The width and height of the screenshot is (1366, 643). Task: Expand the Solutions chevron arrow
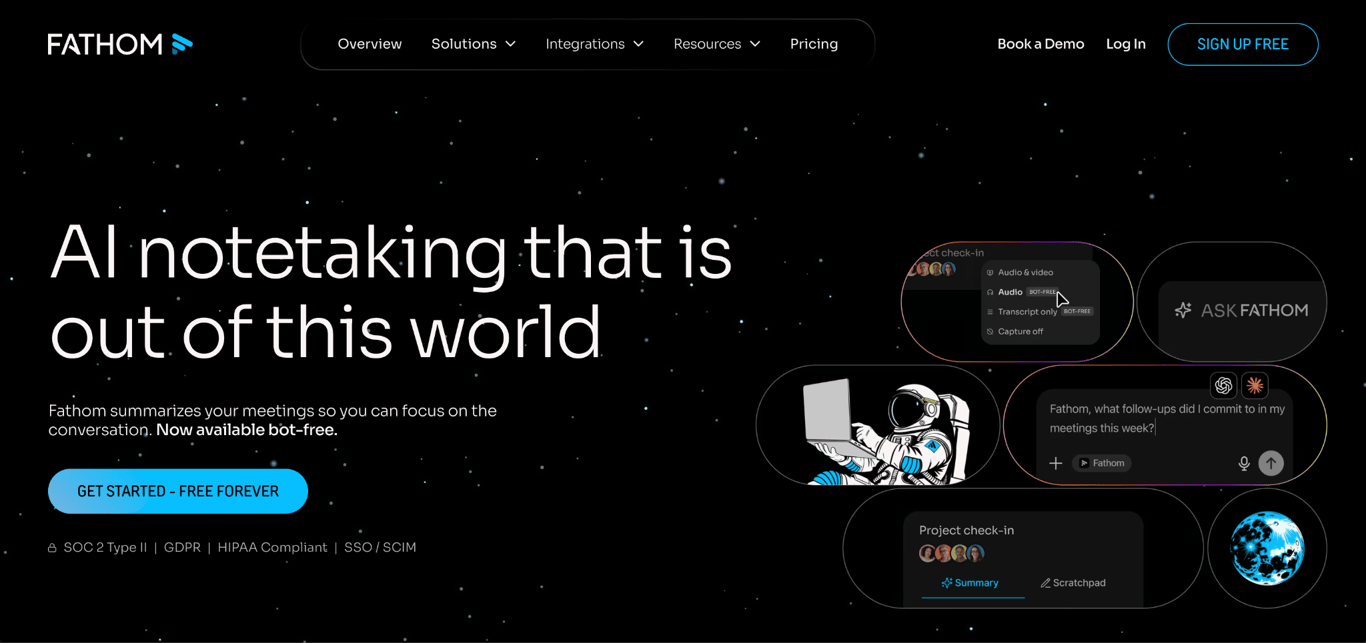tap(510, 44)
